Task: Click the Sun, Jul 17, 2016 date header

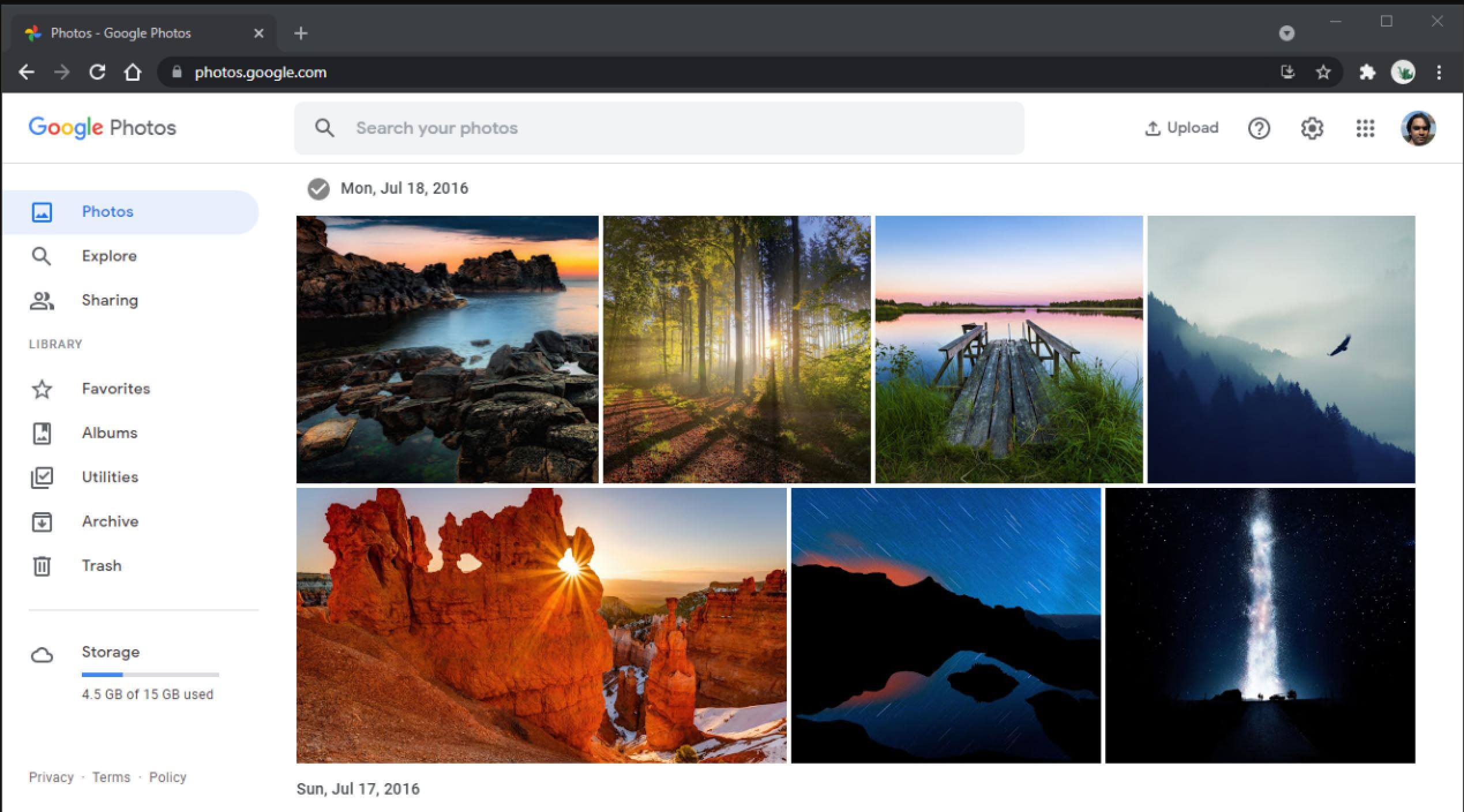Action: [x=358, y=789]
